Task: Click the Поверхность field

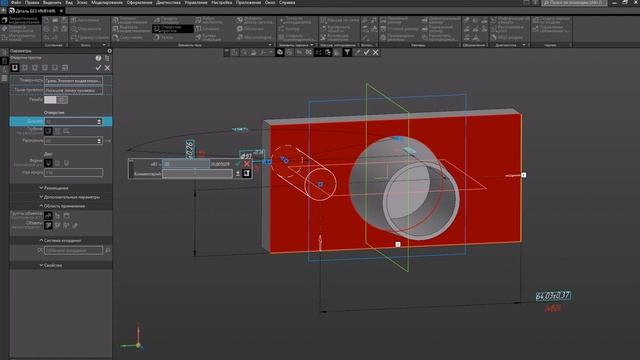Action: coord(73,80)
